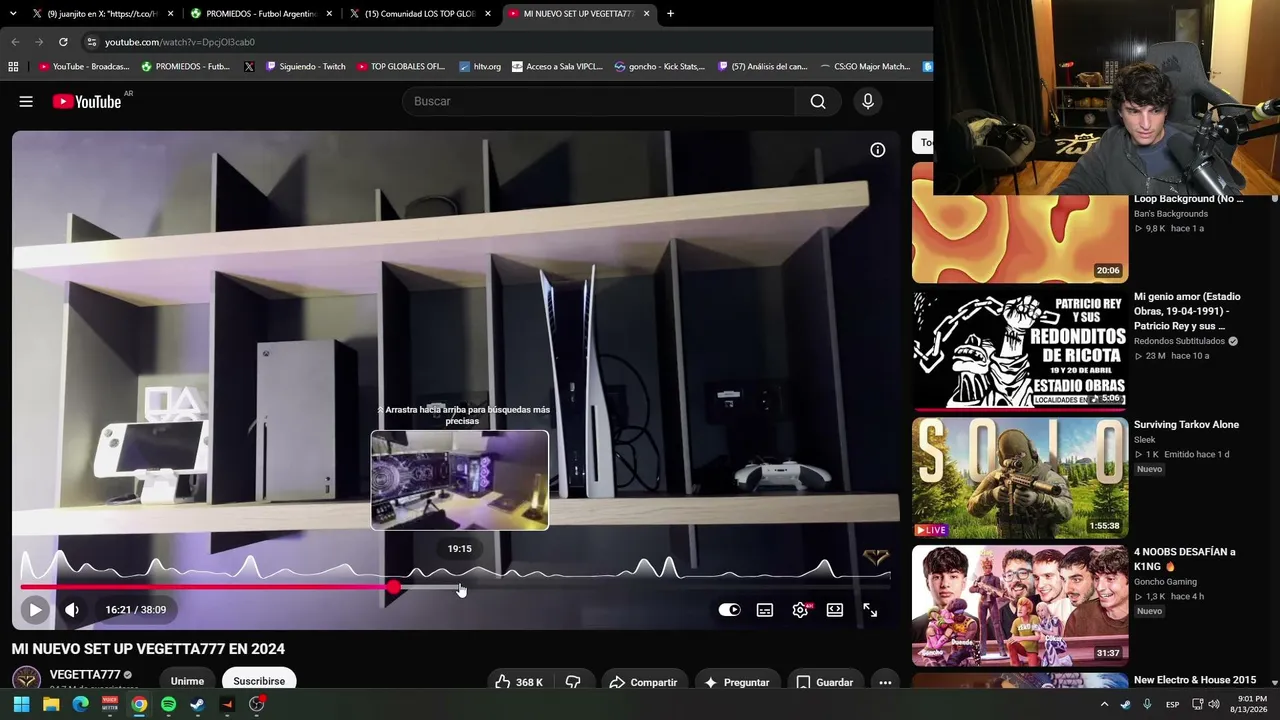Screen dimensions: 1280x720
Task: Open the Windows Start menu
Action: (x=21, y=704)
